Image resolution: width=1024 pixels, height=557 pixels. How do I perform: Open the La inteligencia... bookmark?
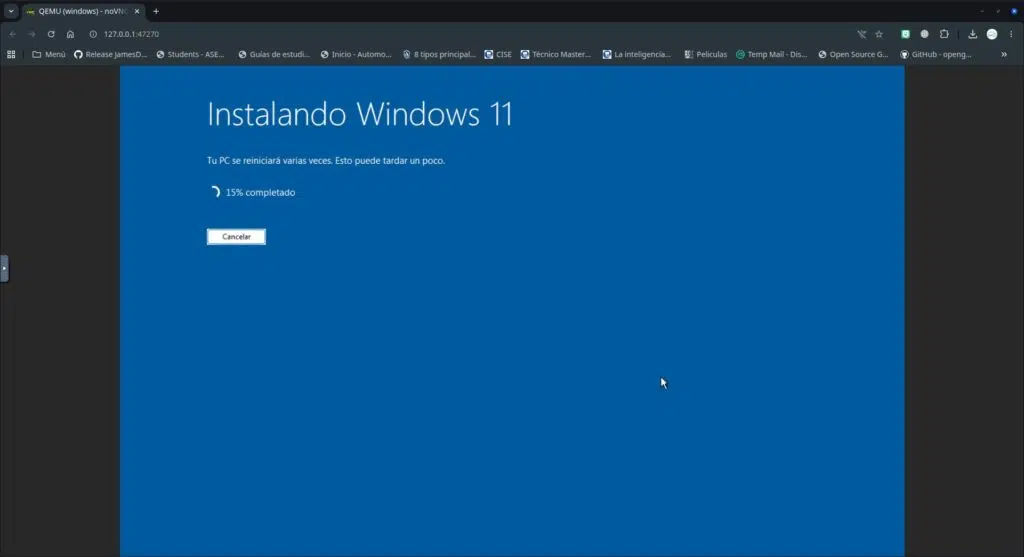(x=637, y=54)
